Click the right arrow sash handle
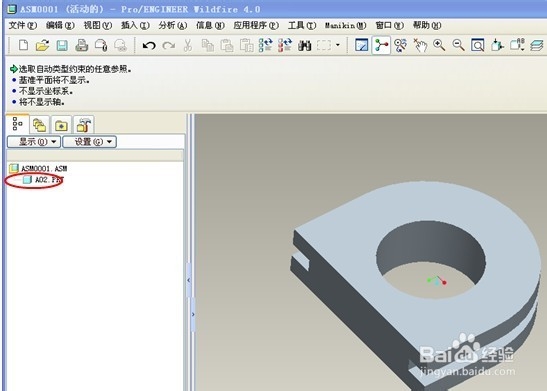Image resolution: width=547 pixels, height=391 pixels. tap(193, 314)
